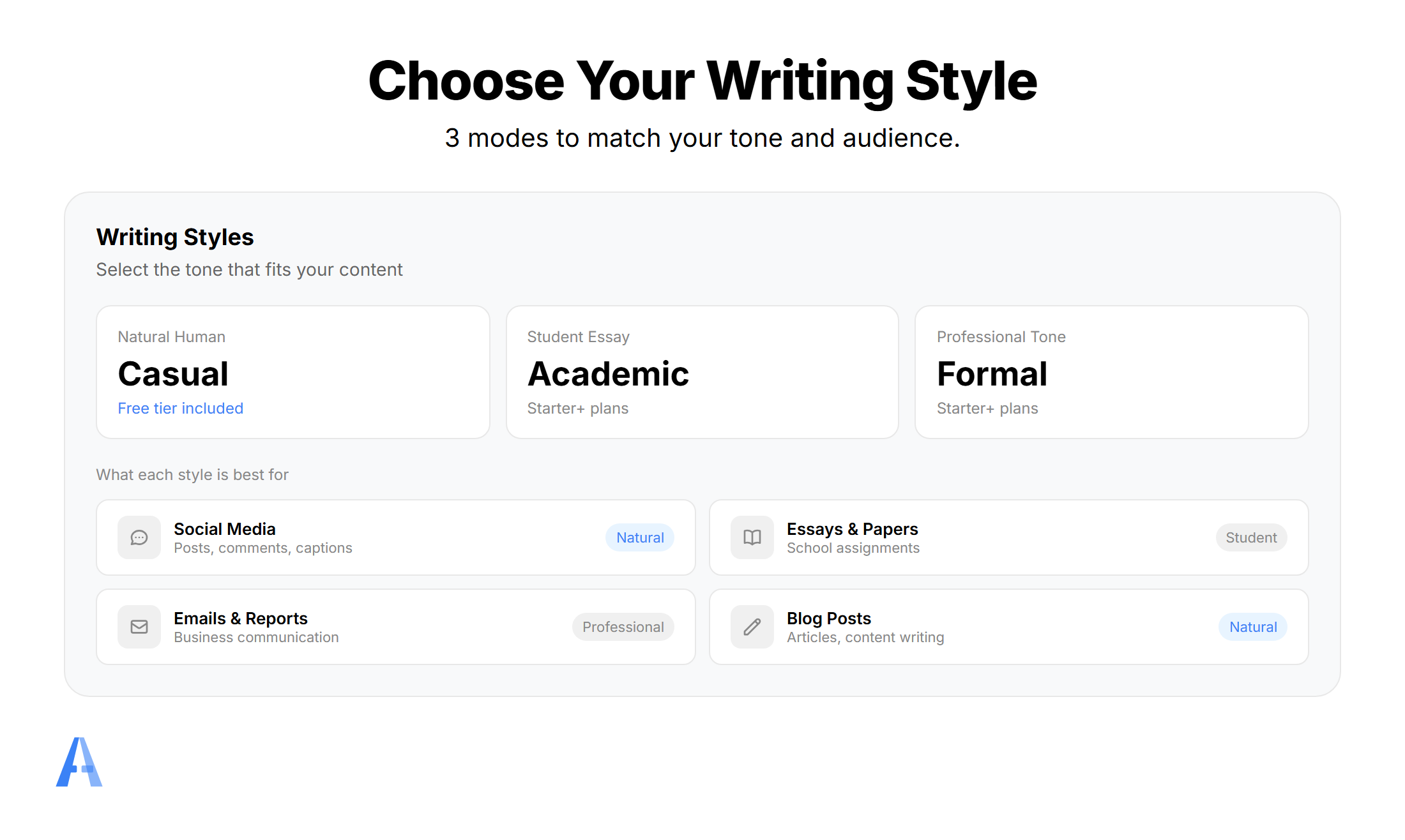Click the Essays & Papers book icon
This screenshot has width=1405, height=840.
752,537
